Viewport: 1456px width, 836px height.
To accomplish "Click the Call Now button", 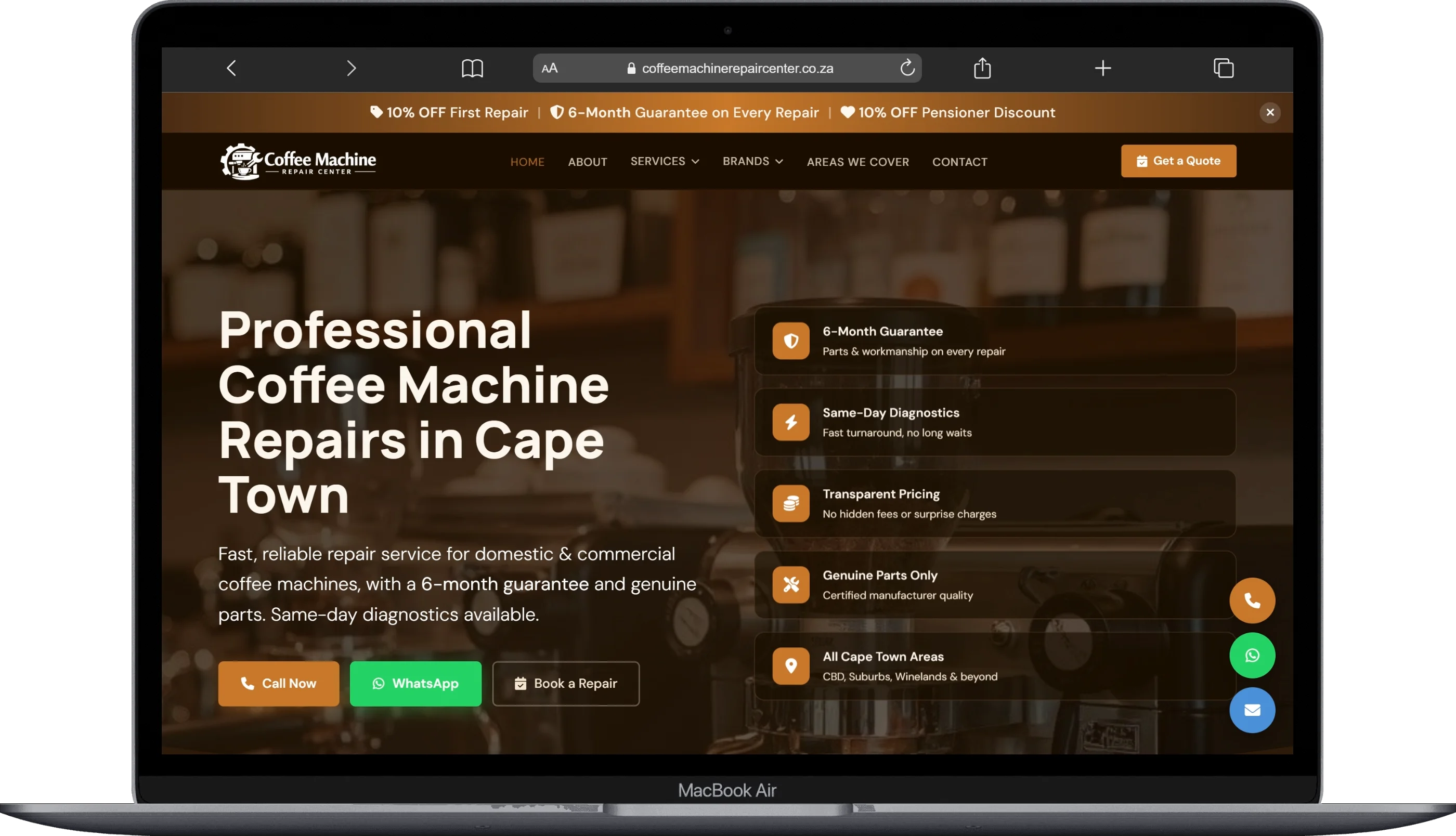I will (278, 683).
